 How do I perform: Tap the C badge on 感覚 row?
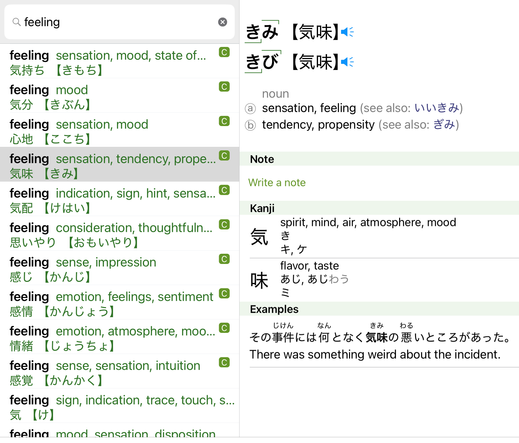click(224, 362)
